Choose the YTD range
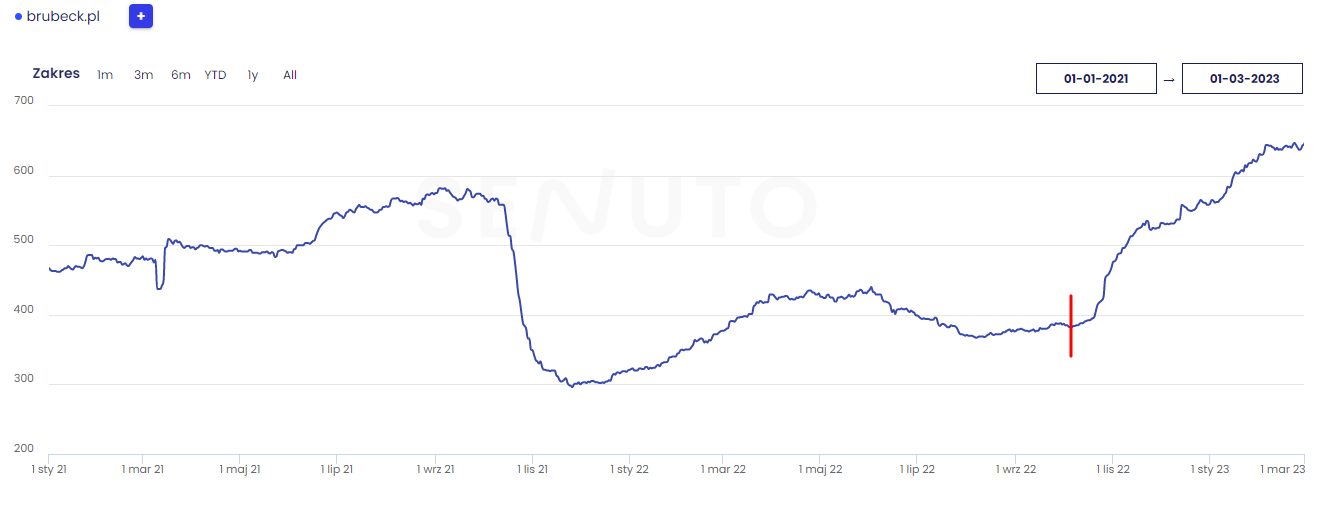1317x526 pixels. (x=215, y=75)
